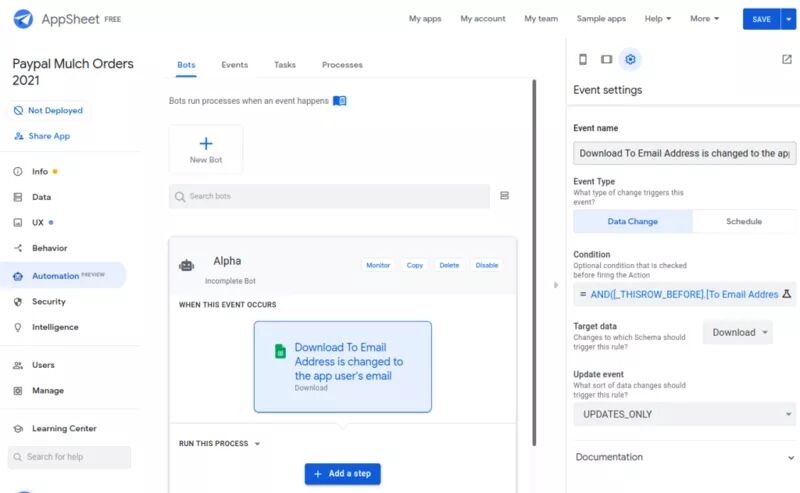This screenshot has width=800, height=493.
Task: Switch to the Events tab
Action: [234, 65]
